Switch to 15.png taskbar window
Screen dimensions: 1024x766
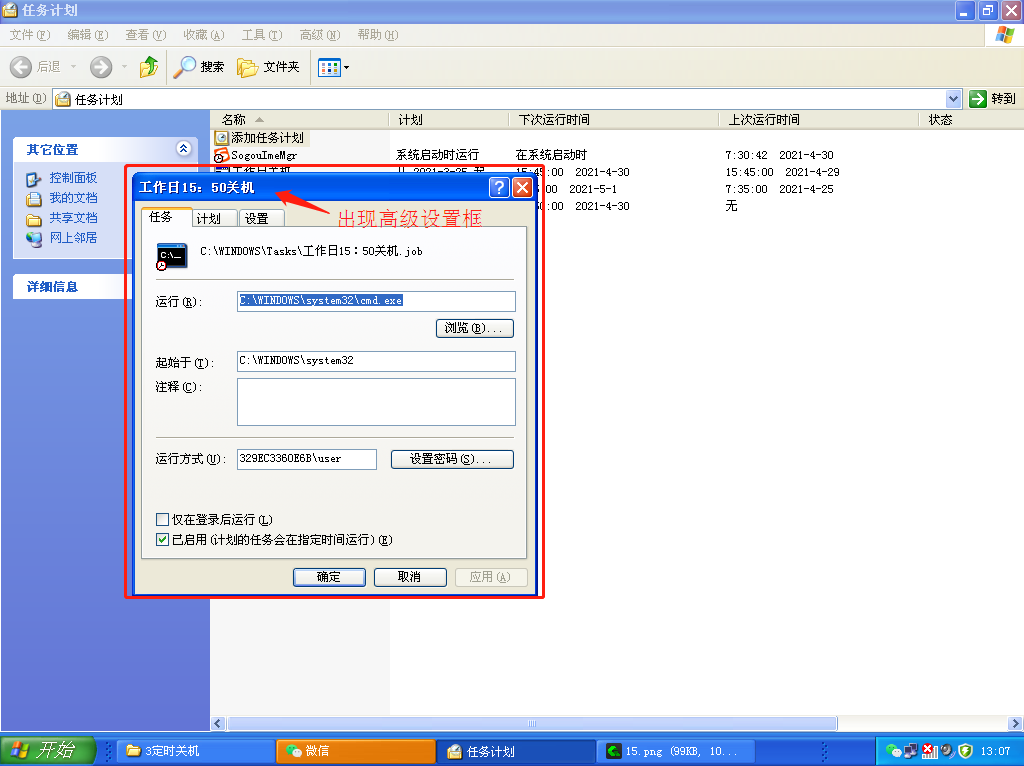click(x=676, y=752)
